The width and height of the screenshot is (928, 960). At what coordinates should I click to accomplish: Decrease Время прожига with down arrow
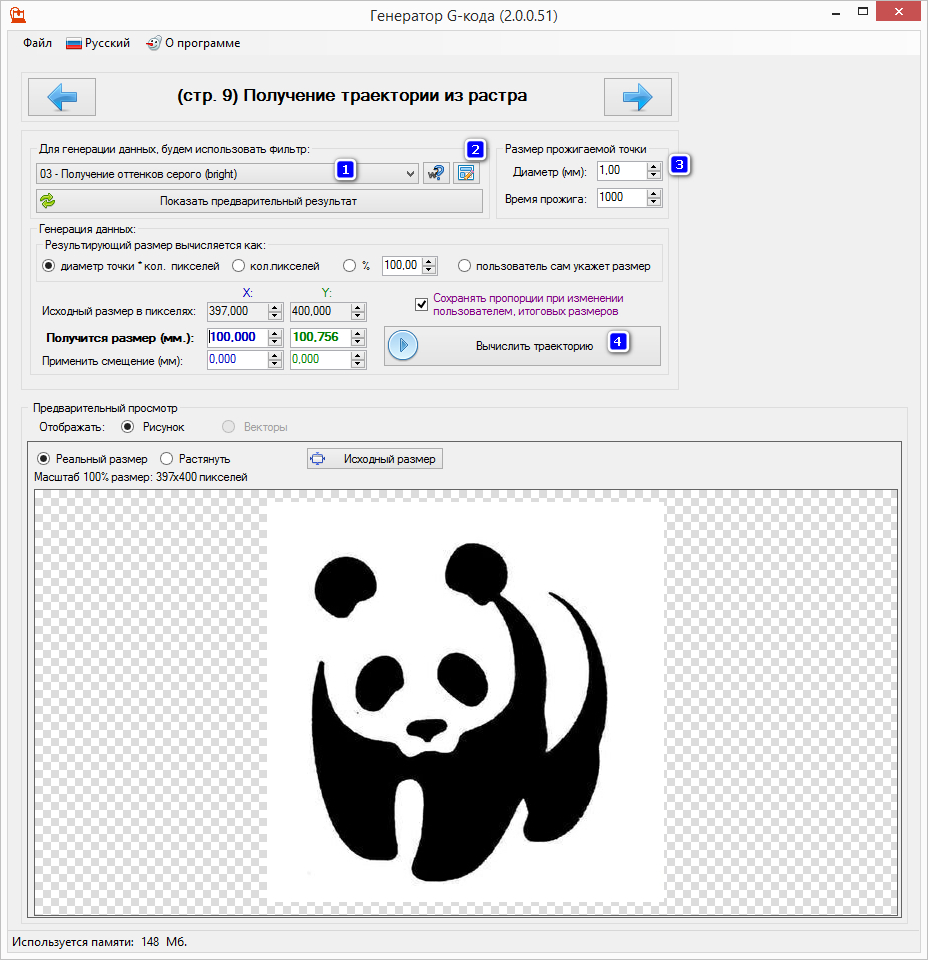coord(654,202)
